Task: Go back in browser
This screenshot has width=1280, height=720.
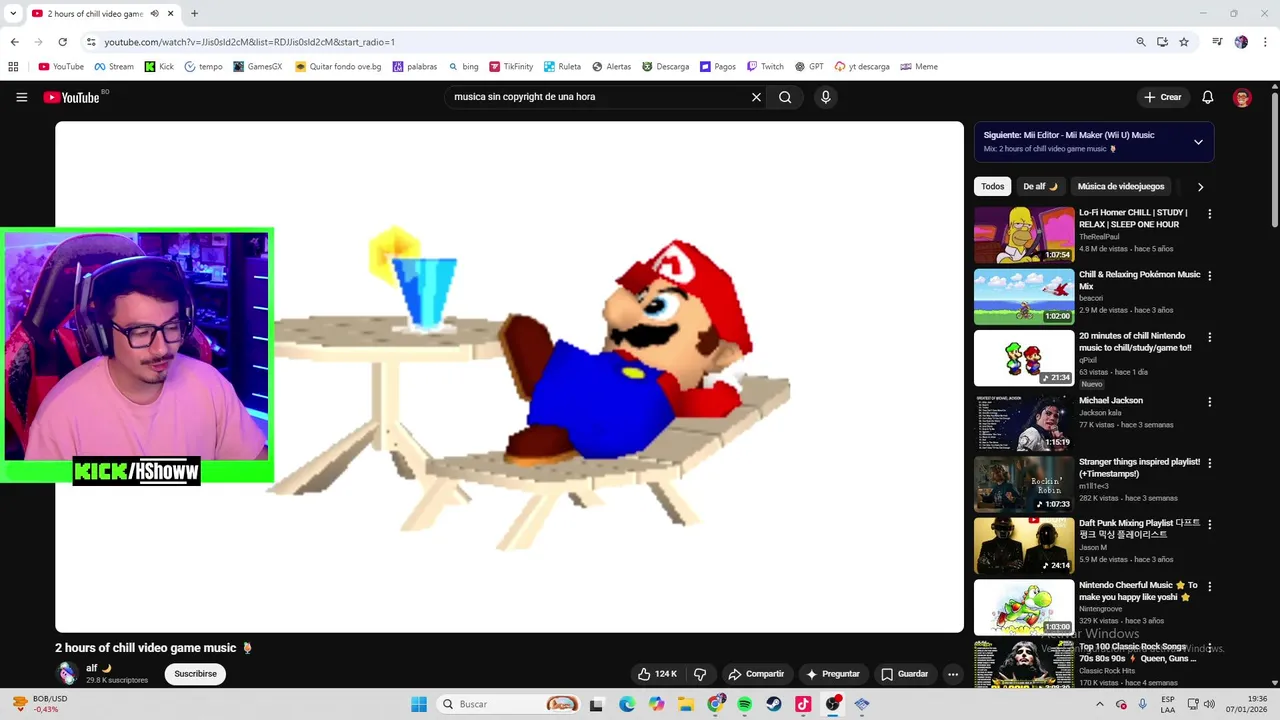Action: pos(14,42)
